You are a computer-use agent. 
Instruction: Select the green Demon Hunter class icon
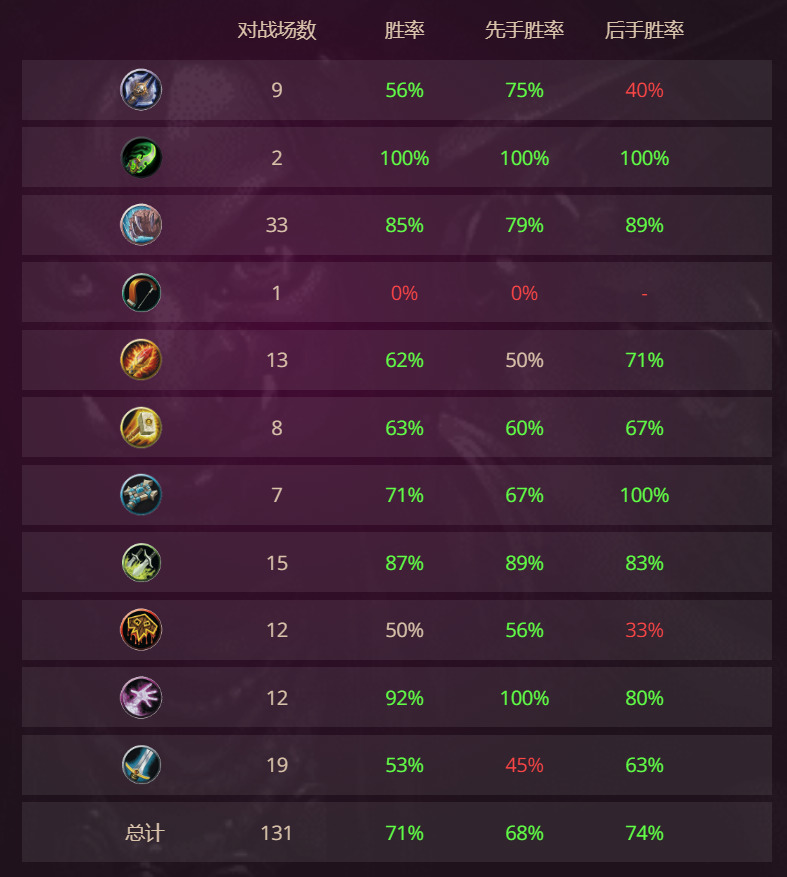[141, 158]
